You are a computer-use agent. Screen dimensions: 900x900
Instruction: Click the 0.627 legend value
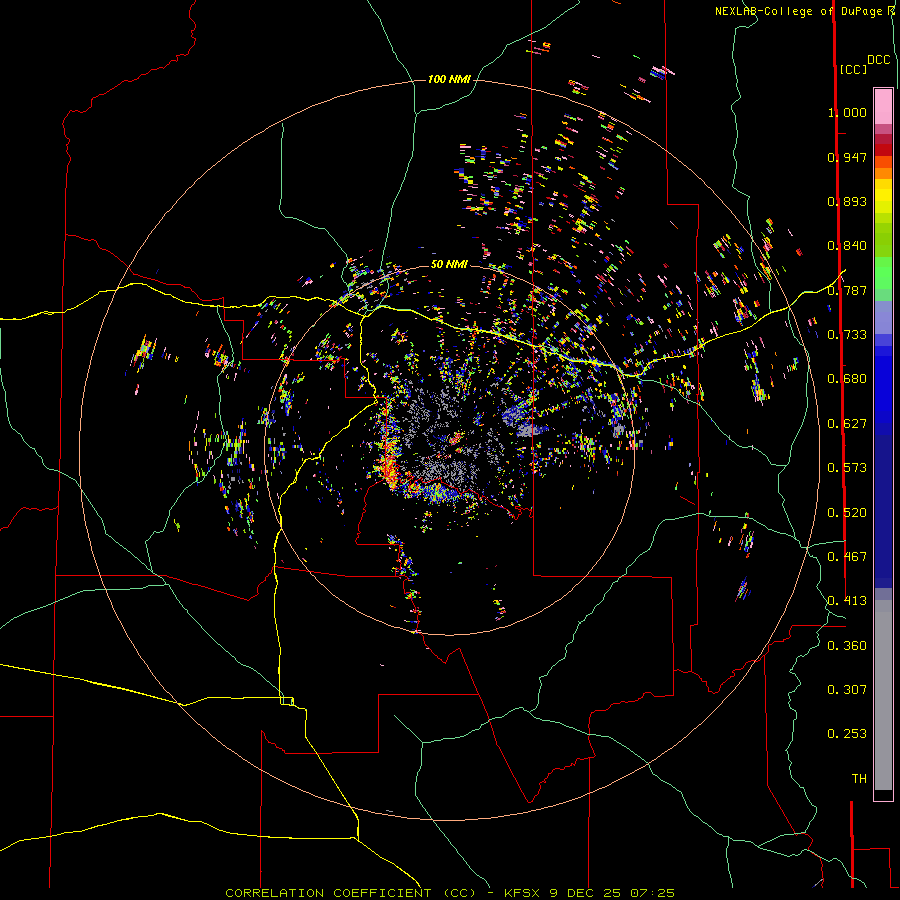click(847, 424)
